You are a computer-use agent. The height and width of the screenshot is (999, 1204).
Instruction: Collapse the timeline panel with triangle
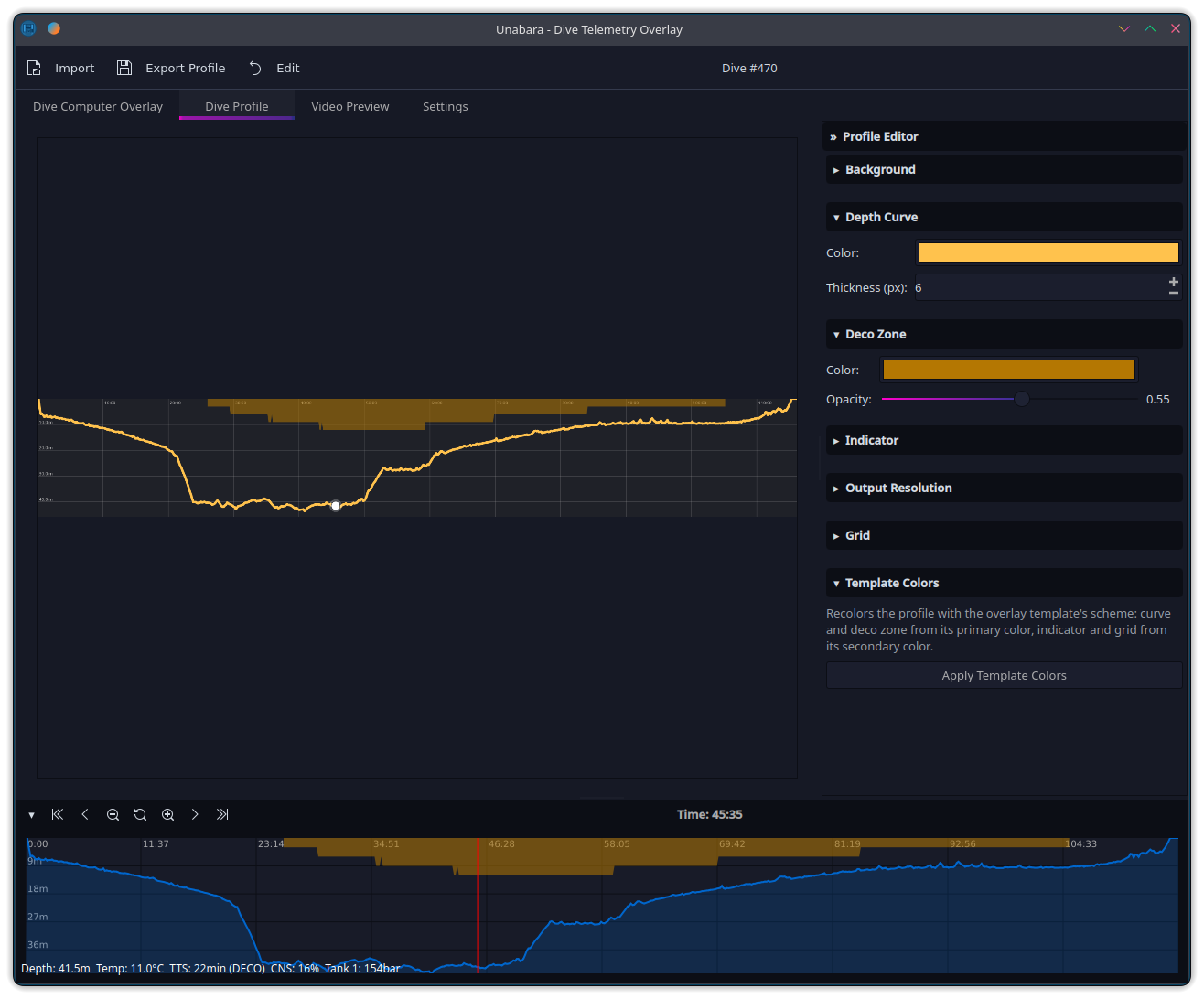(x=31, y=815)
